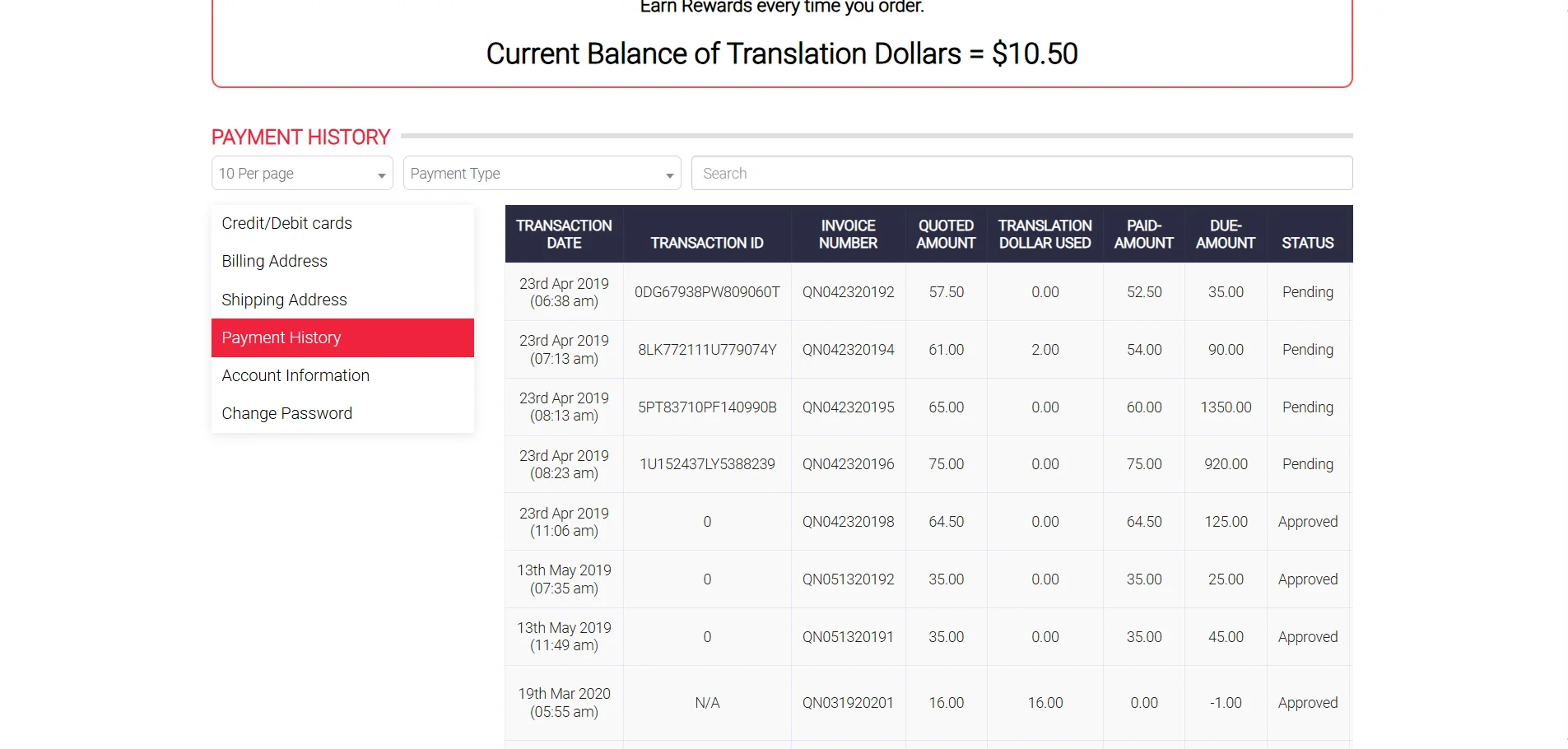Click the Translation Dollar Used header
This screenshot has height=749, width=1568.
[1045, 235]
